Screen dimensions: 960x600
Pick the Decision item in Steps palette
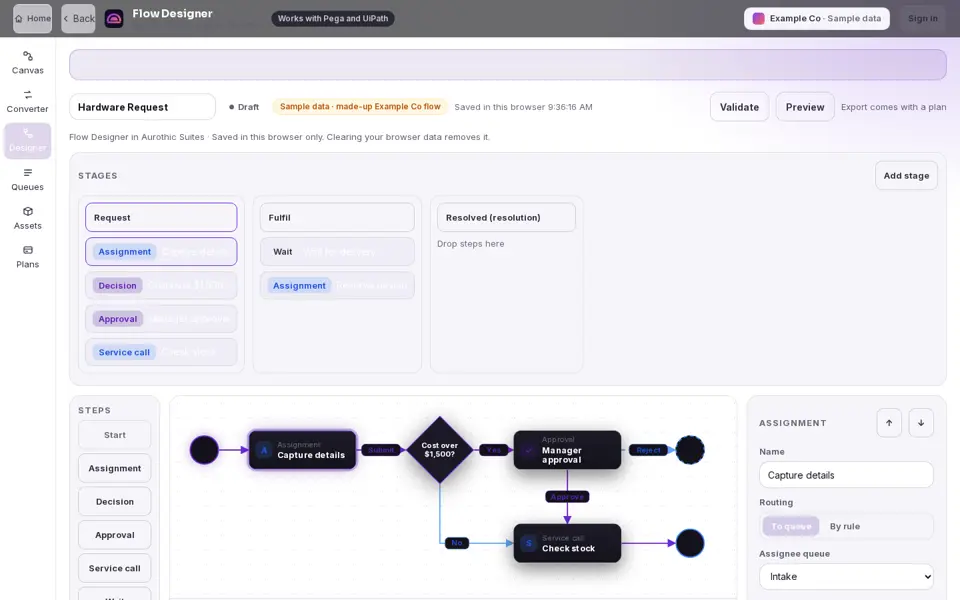(114, 501)
